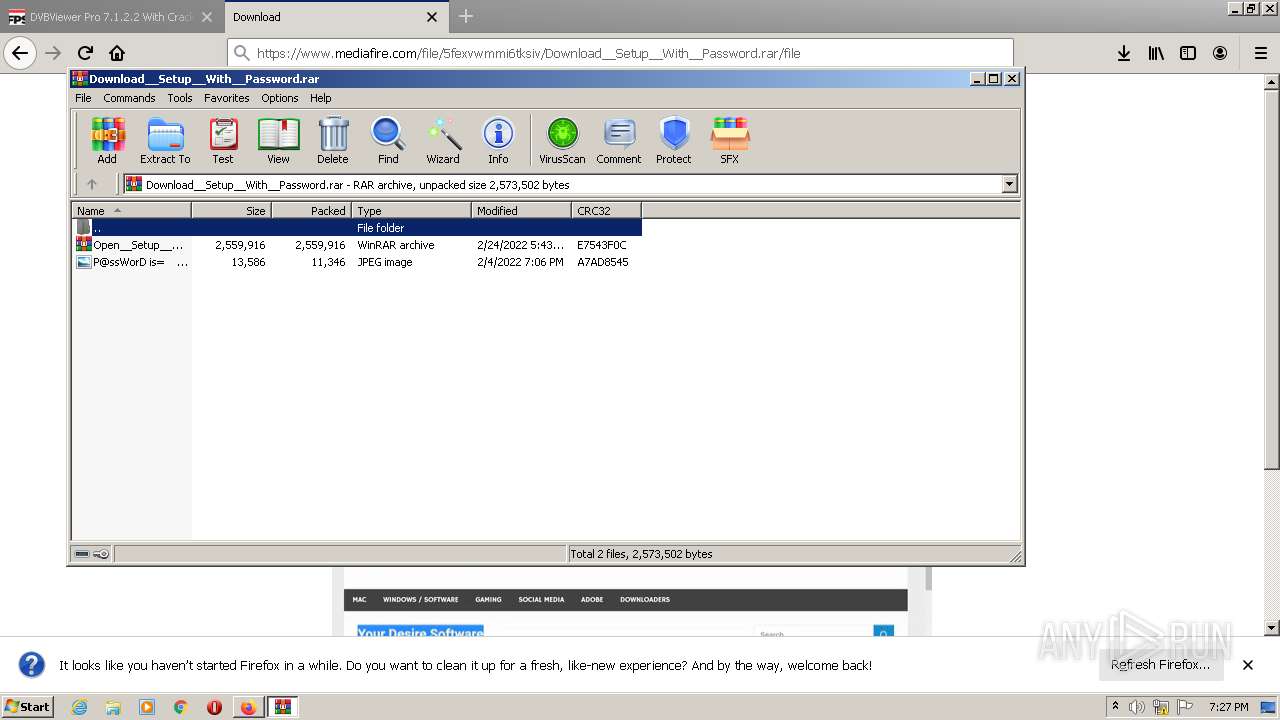Toggle Firefox sidebar view icon
Image resolution: width=1280 pixels, height=720 pixels.
point(1188,53)
